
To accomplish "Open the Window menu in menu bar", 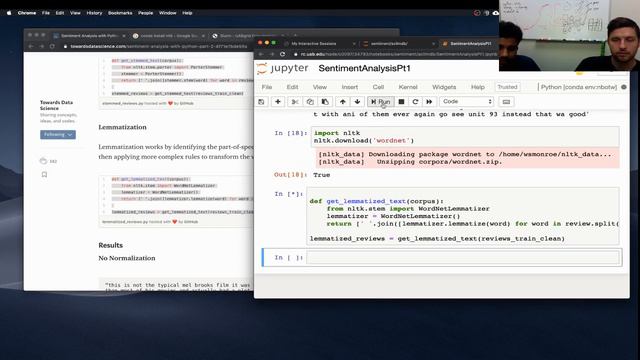I will 167,13.
